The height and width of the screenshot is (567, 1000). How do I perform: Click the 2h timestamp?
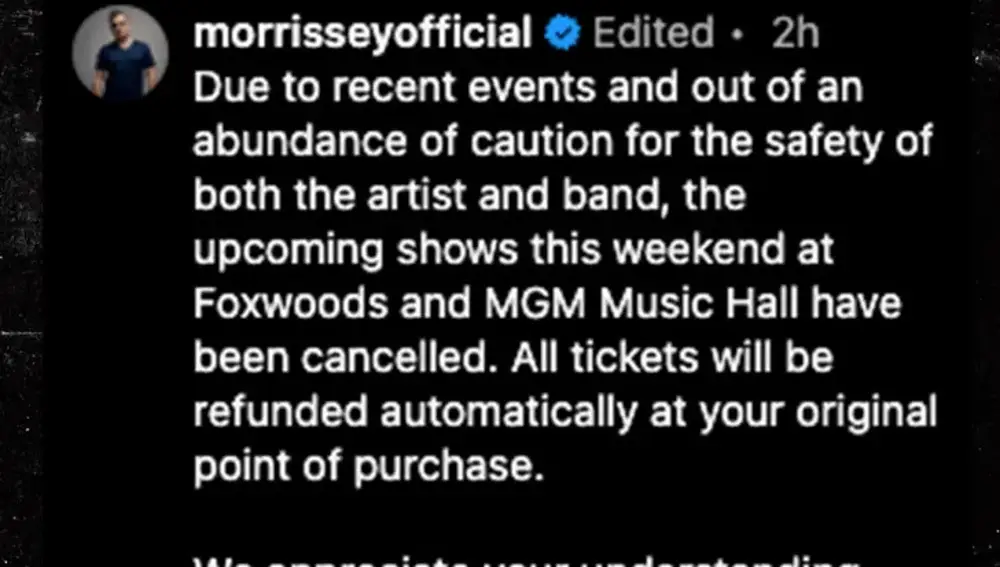point(795,32)
